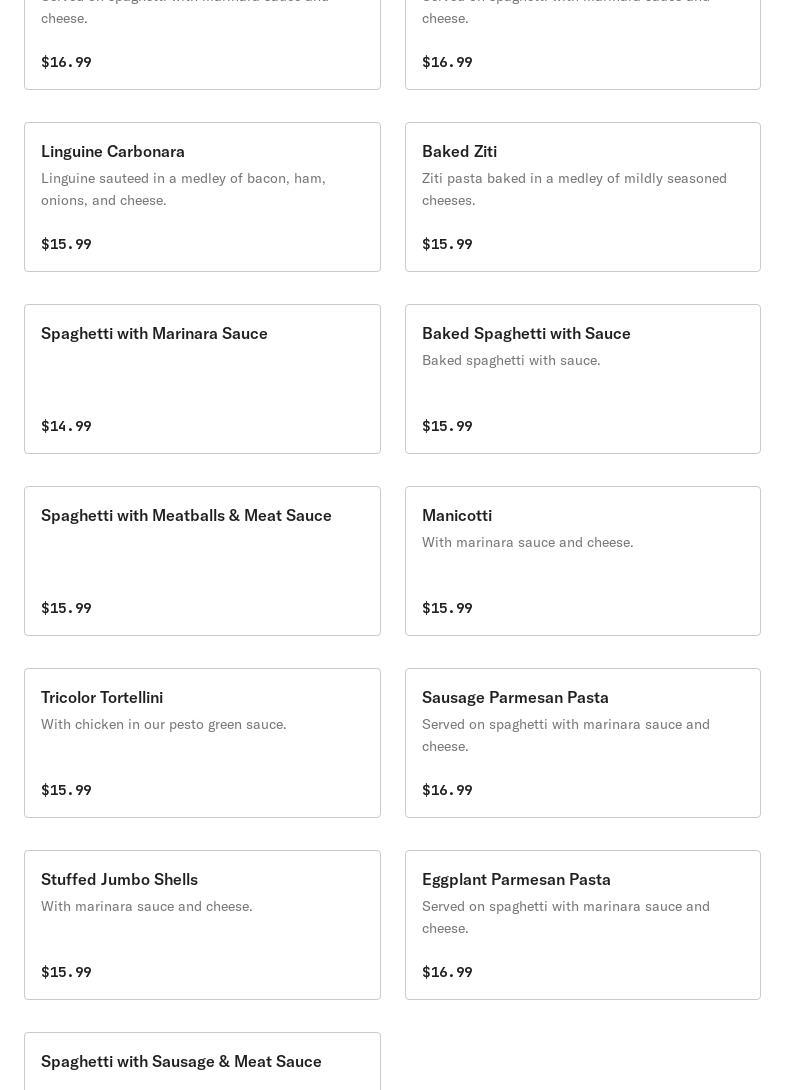Click the Baked Ziti mildly seasoned cheeses description

(x=574, y=189)
